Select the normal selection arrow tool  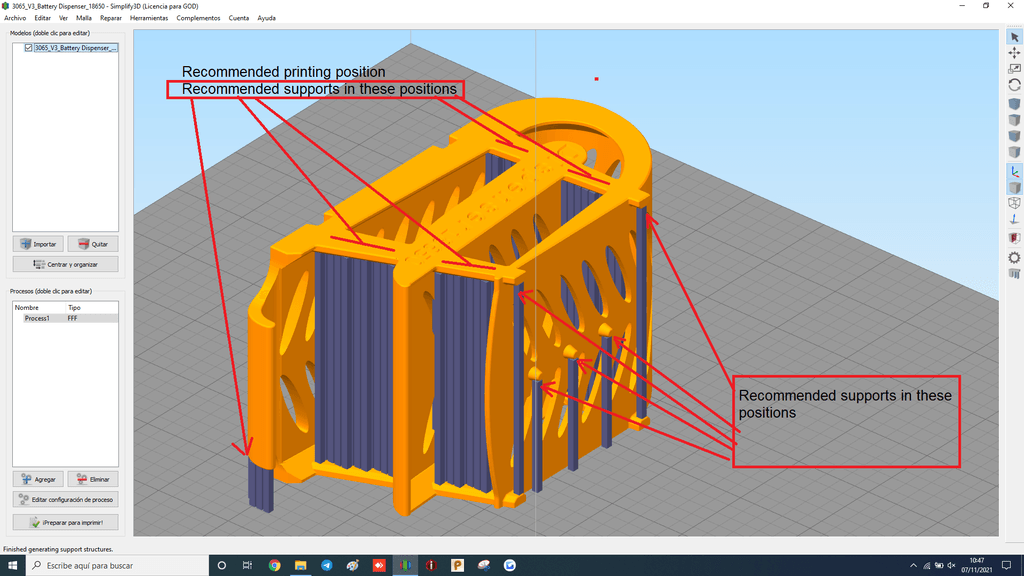[x=1014, y=37]
